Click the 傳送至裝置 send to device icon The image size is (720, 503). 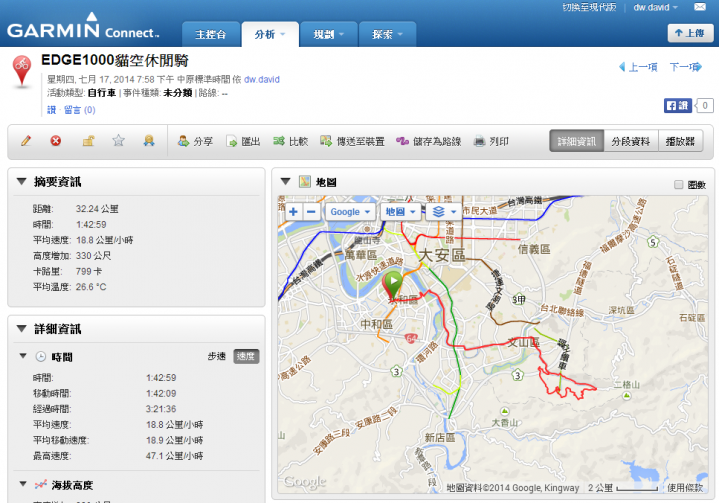point(326,141)
